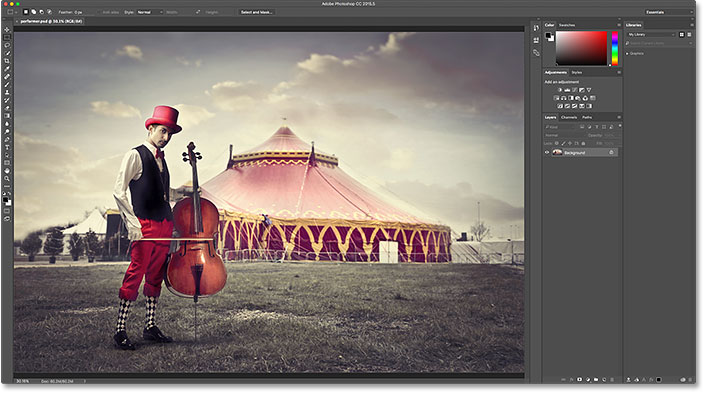Add Photo Filter adjustment
Image resolution: width=704 pixels, height=393 pixels.
578,98
